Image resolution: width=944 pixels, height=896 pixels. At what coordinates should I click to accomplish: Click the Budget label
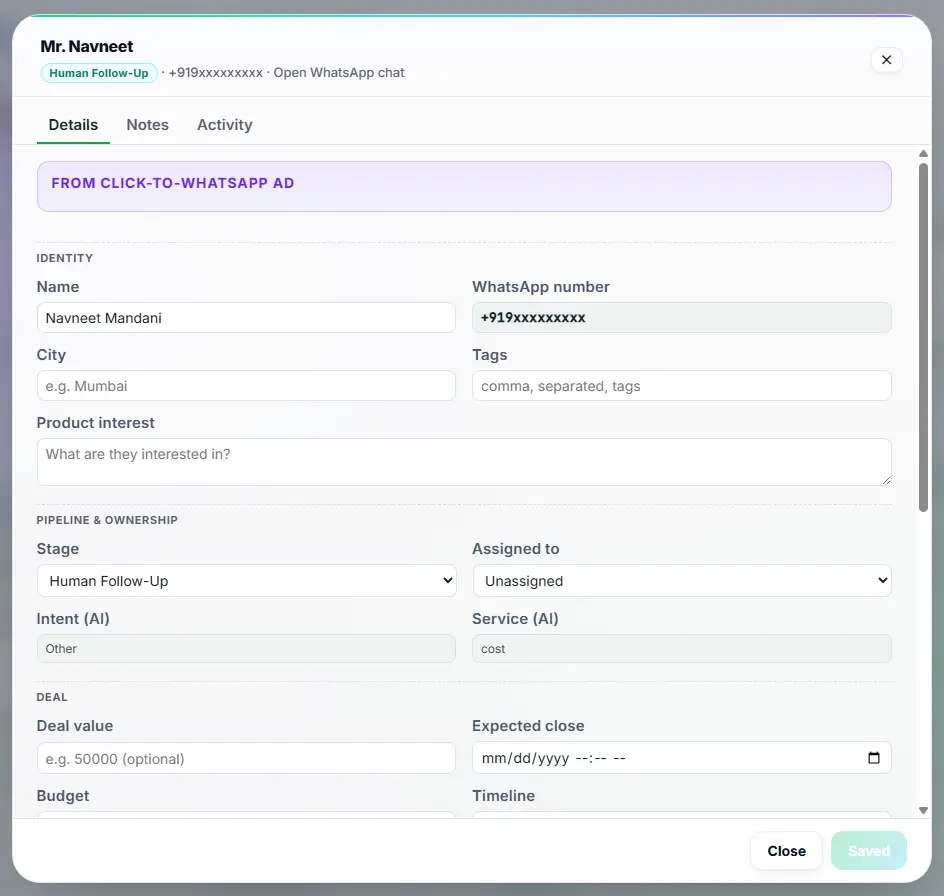[x=63, y=795]
